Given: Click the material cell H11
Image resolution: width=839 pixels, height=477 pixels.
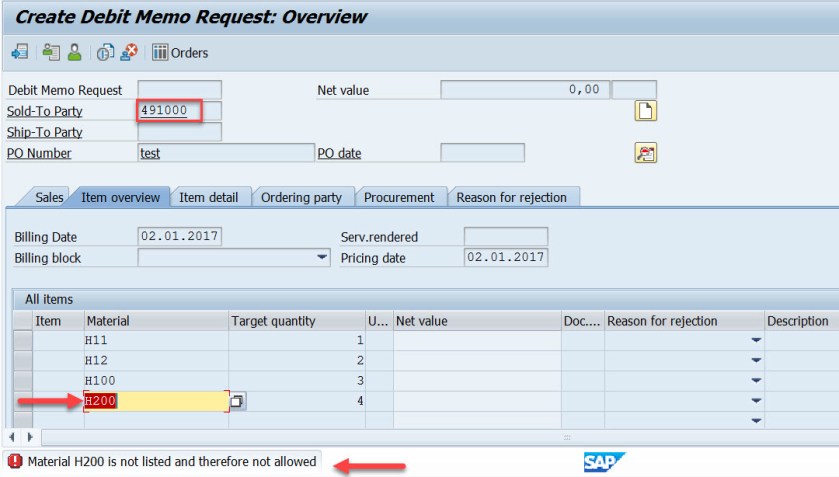Looking at the screenshot, I should [156, 340].
